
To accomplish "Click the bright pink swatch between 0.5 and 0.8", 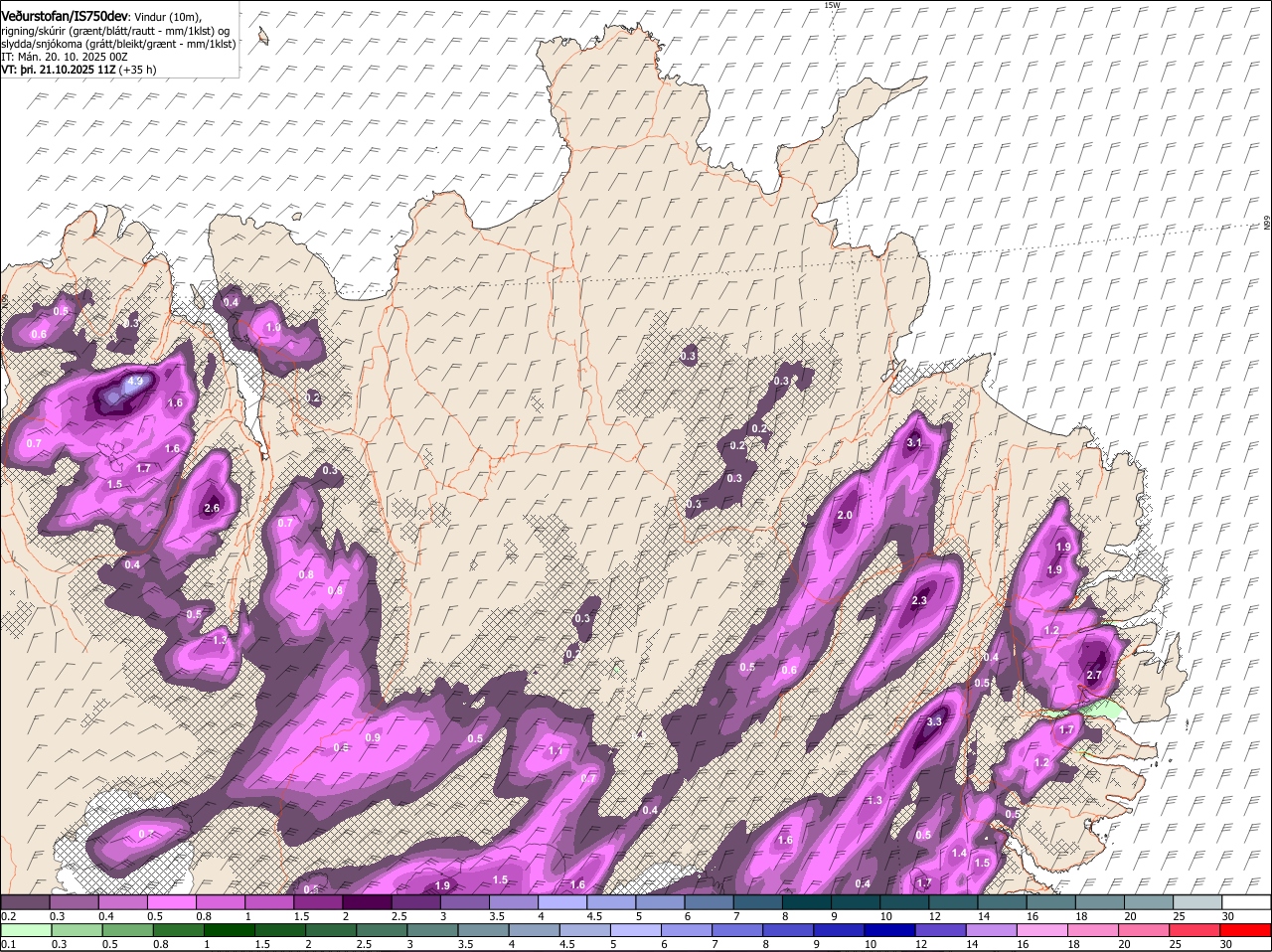I will coord(171,901).
